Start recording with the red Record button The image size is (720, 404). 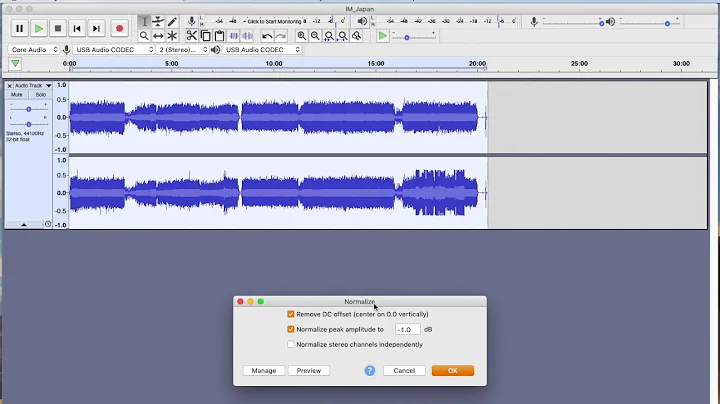(119, 28)
